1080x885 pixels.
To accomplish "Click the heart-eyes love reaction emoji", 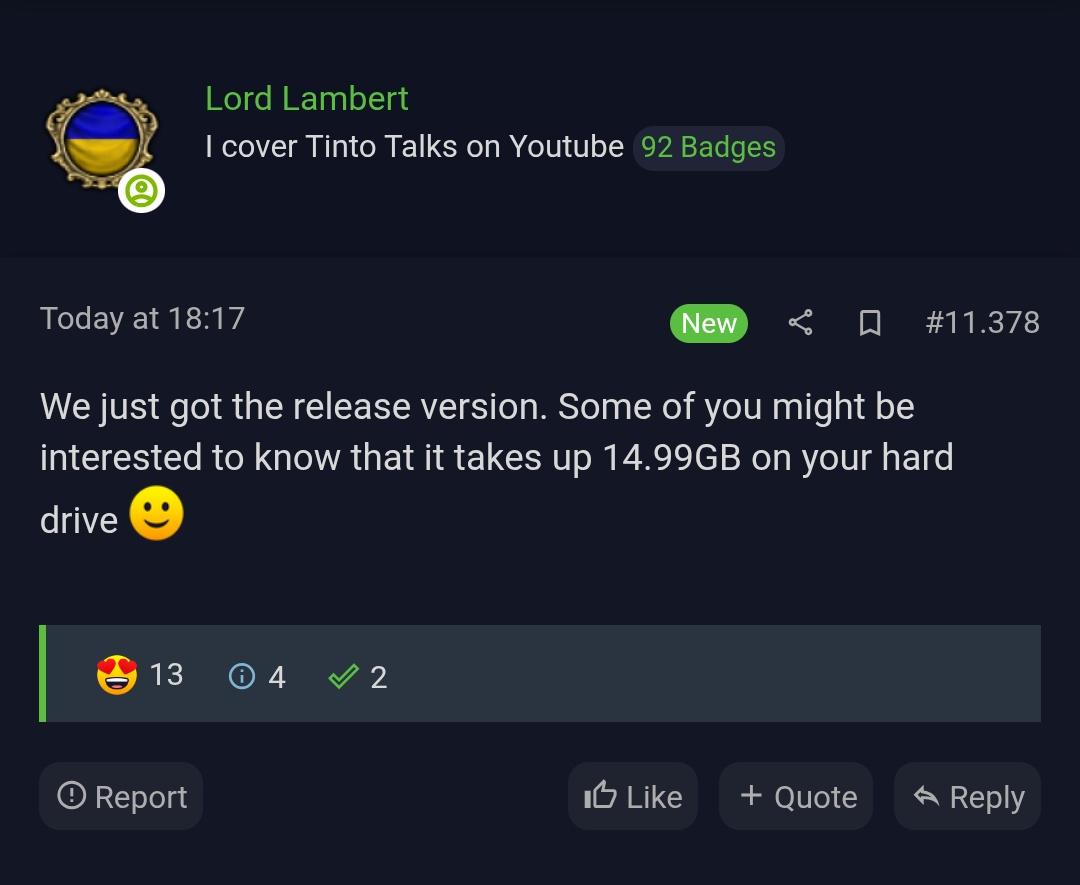I will pyautogui.click(x=116, y=676).
